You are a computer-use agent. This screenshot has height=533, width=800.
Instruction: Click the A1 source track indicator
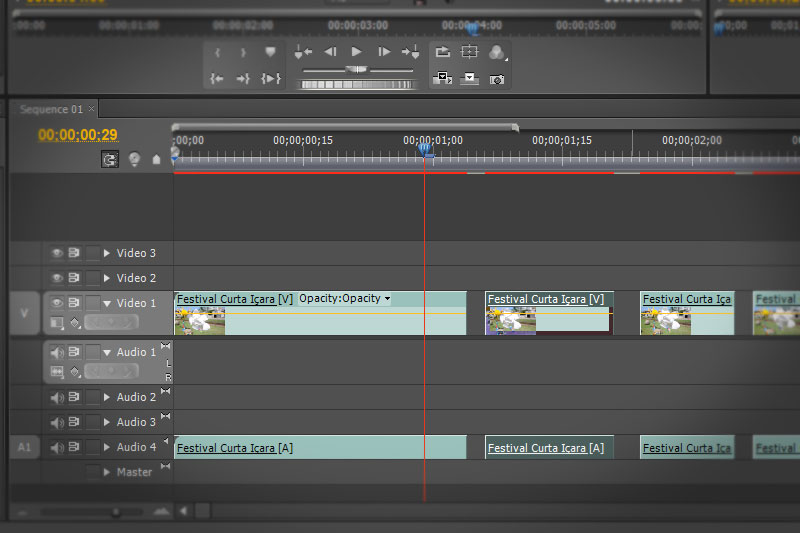pos(25,447)
